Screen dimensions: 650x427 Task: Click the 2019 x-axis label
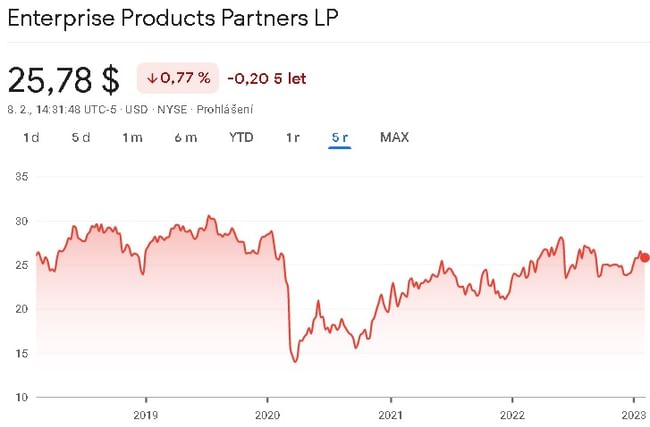(145, 415)
